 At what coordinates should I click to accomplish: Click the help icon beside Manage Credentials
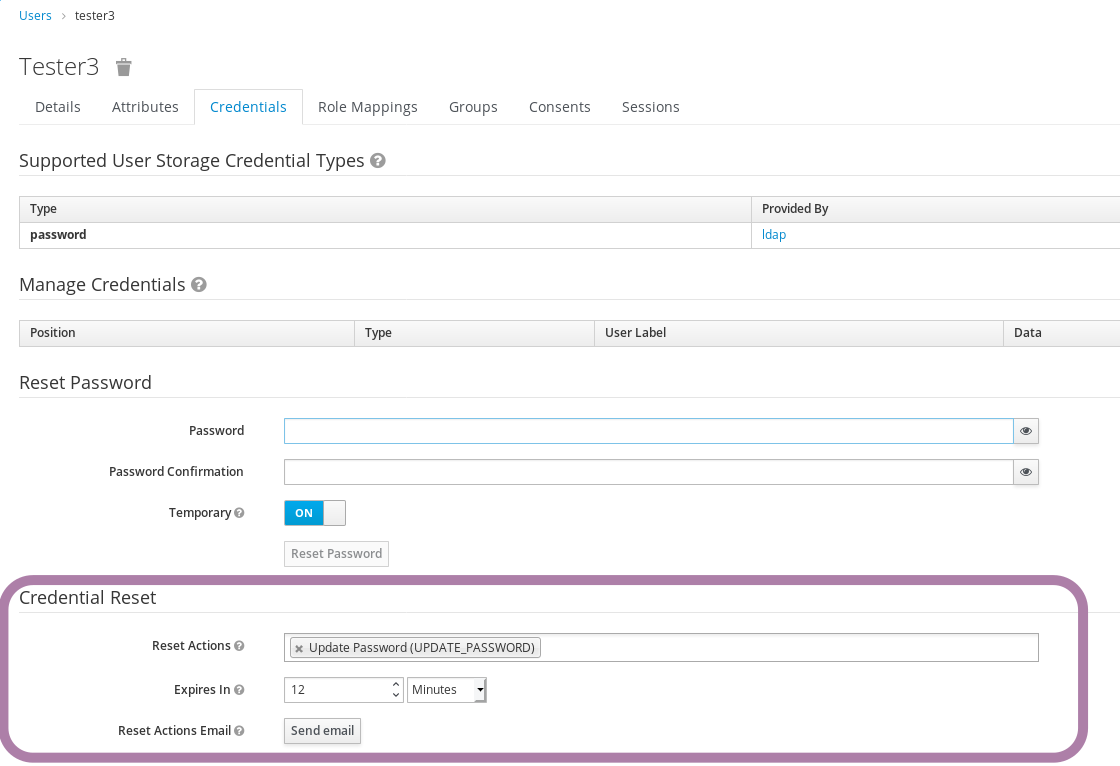click(x=199, y=285)
